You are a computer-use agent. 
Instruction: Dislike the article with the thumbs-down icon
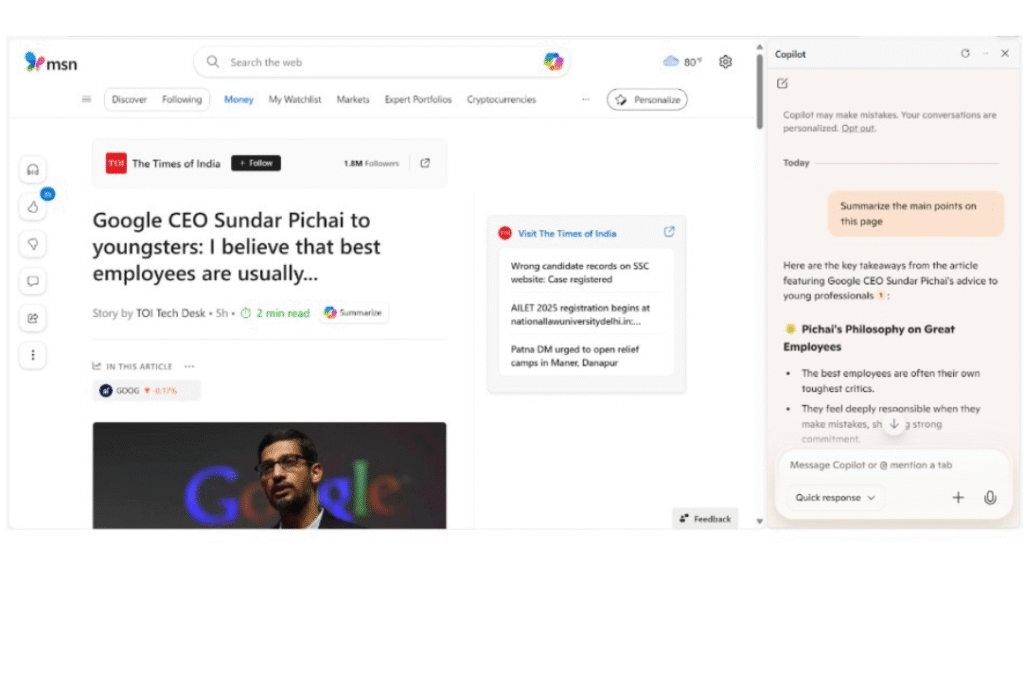[33, 244]
